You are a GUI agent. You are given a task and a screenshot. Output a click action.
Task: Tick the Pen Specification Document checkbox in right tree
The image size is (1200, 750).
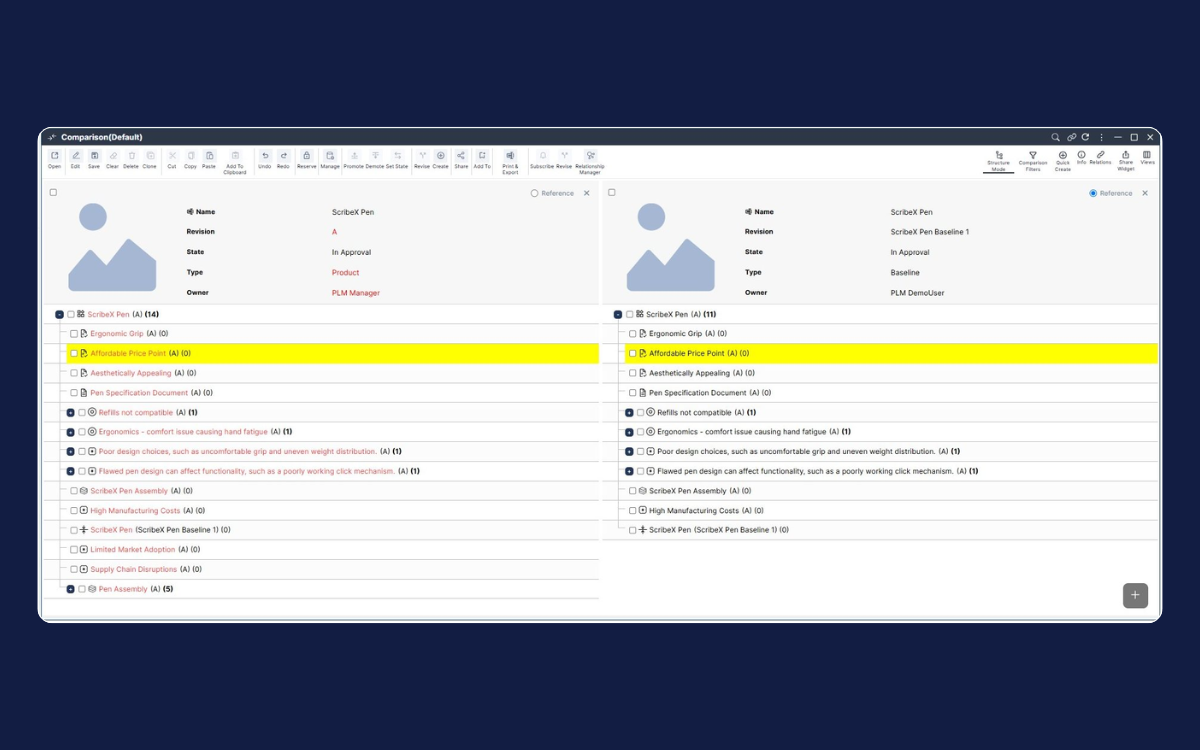(x=633, y=393)
